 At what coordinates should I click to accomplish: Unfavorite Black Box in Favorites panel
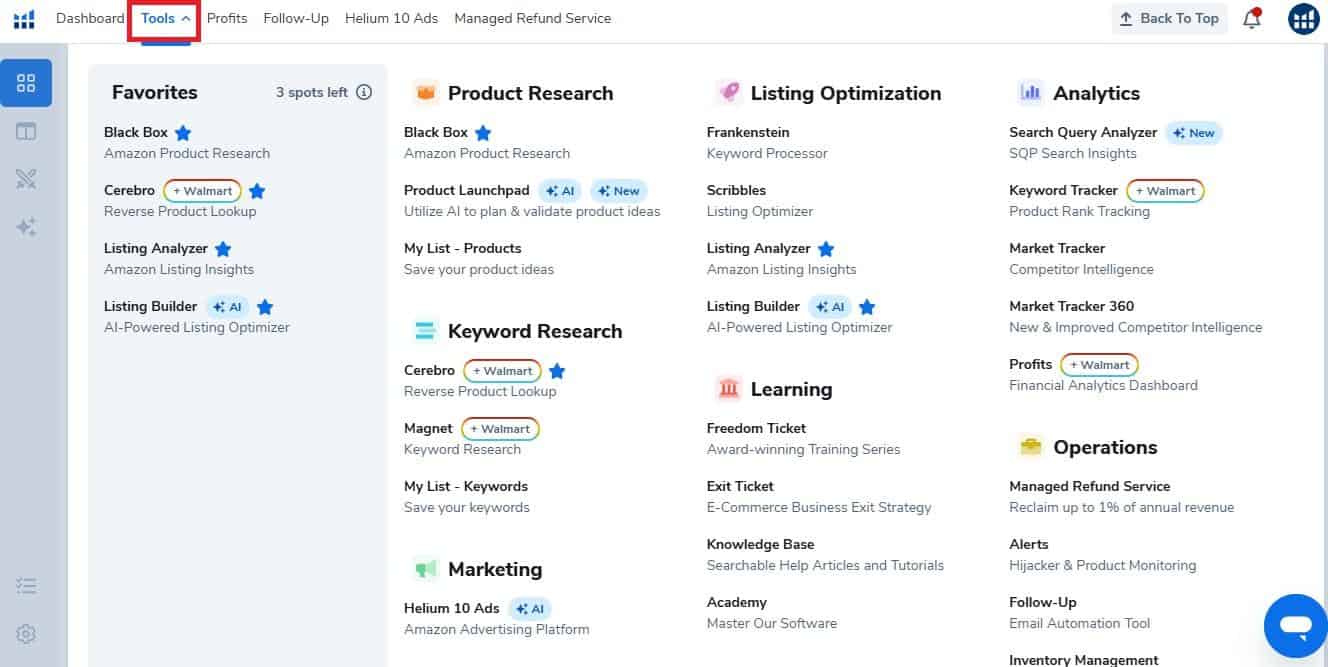pos(183,133)
